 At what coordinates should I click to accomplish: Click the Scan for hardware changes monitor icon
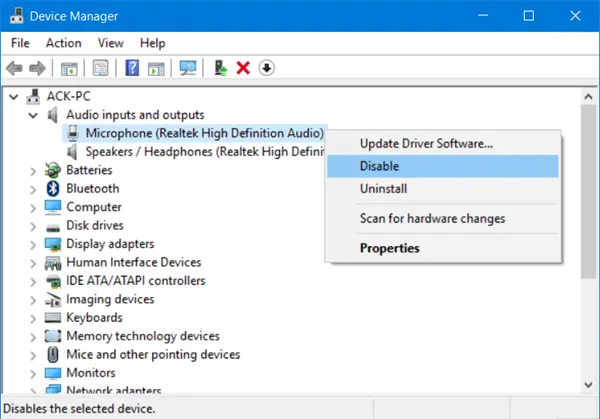coord(187,68)
